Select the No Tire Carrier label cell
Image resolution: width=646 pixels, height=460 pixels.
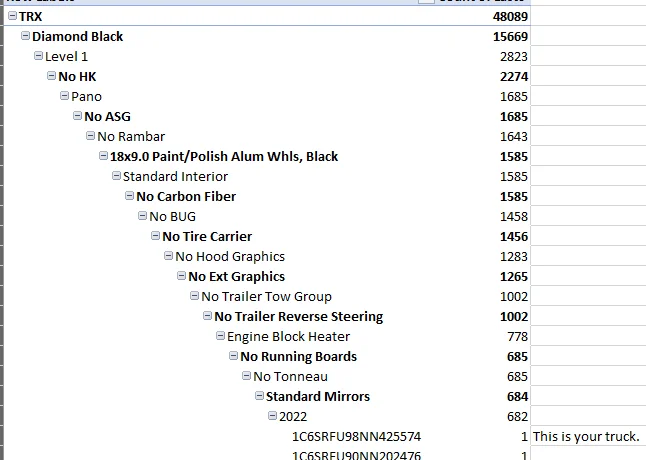(x=207, y=236)
